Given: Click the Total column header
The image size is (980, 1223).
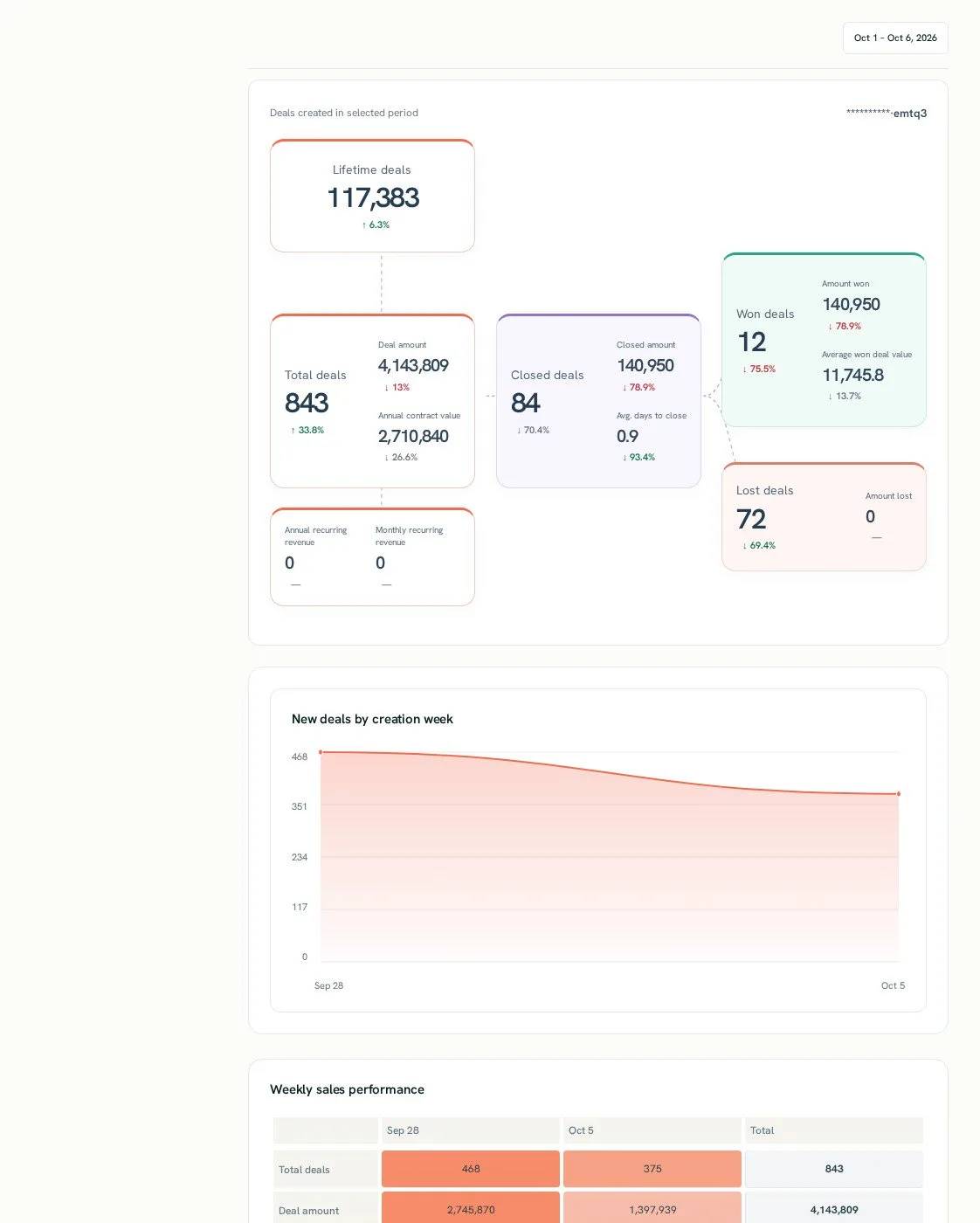Looking at the screenshot, I should coord(834,1130).
